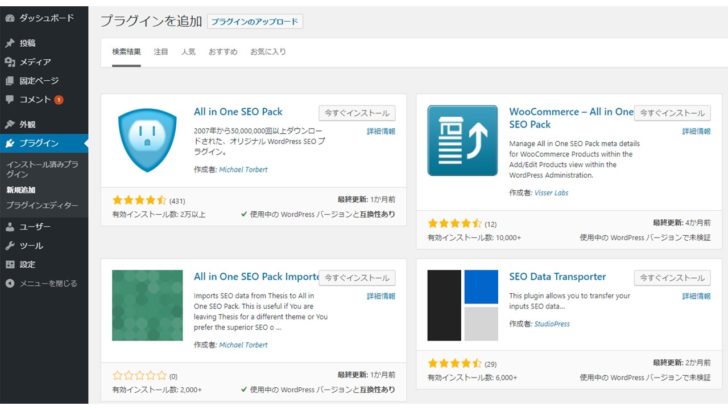Click the ユーザー person icon
728x410 pixels.
pos(10,227)
